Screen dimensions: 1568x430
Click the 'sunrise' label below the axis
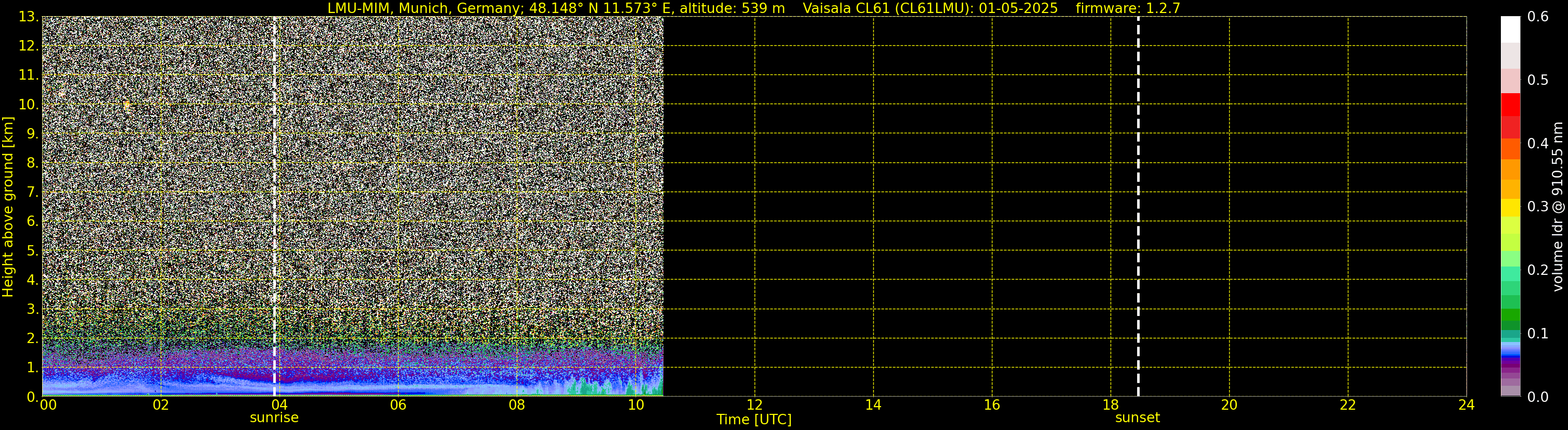click(274, 418)
